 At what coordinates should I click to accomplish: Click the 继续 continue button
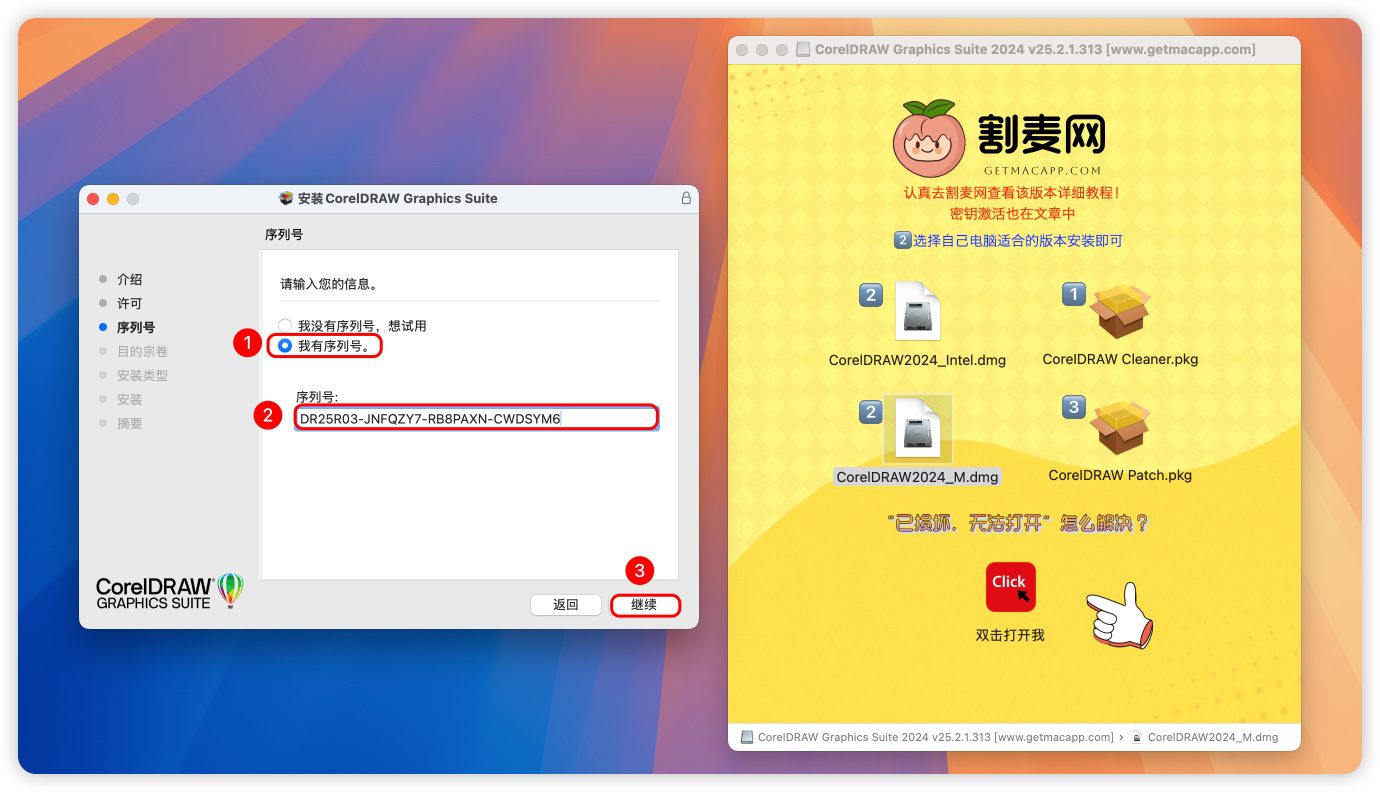(x=644, y=605)
